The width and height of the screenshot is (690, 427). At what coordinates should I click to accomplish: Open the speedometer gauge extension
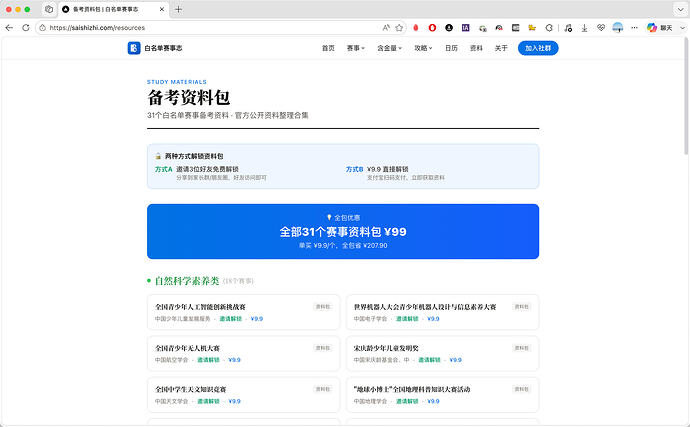(499, 28)
